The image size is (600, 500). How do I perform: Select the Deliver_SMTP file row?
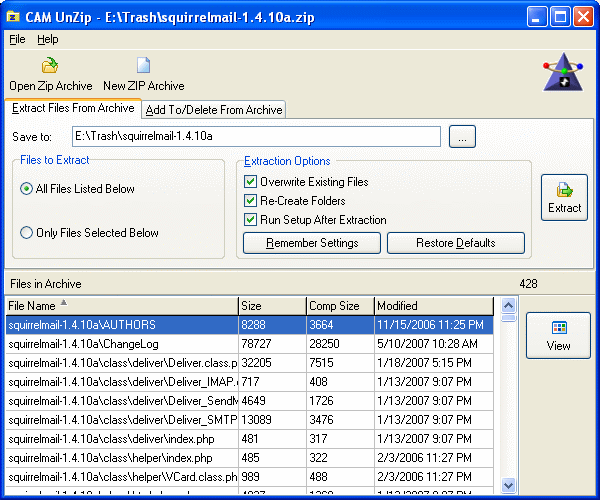(x=249, y=420)
